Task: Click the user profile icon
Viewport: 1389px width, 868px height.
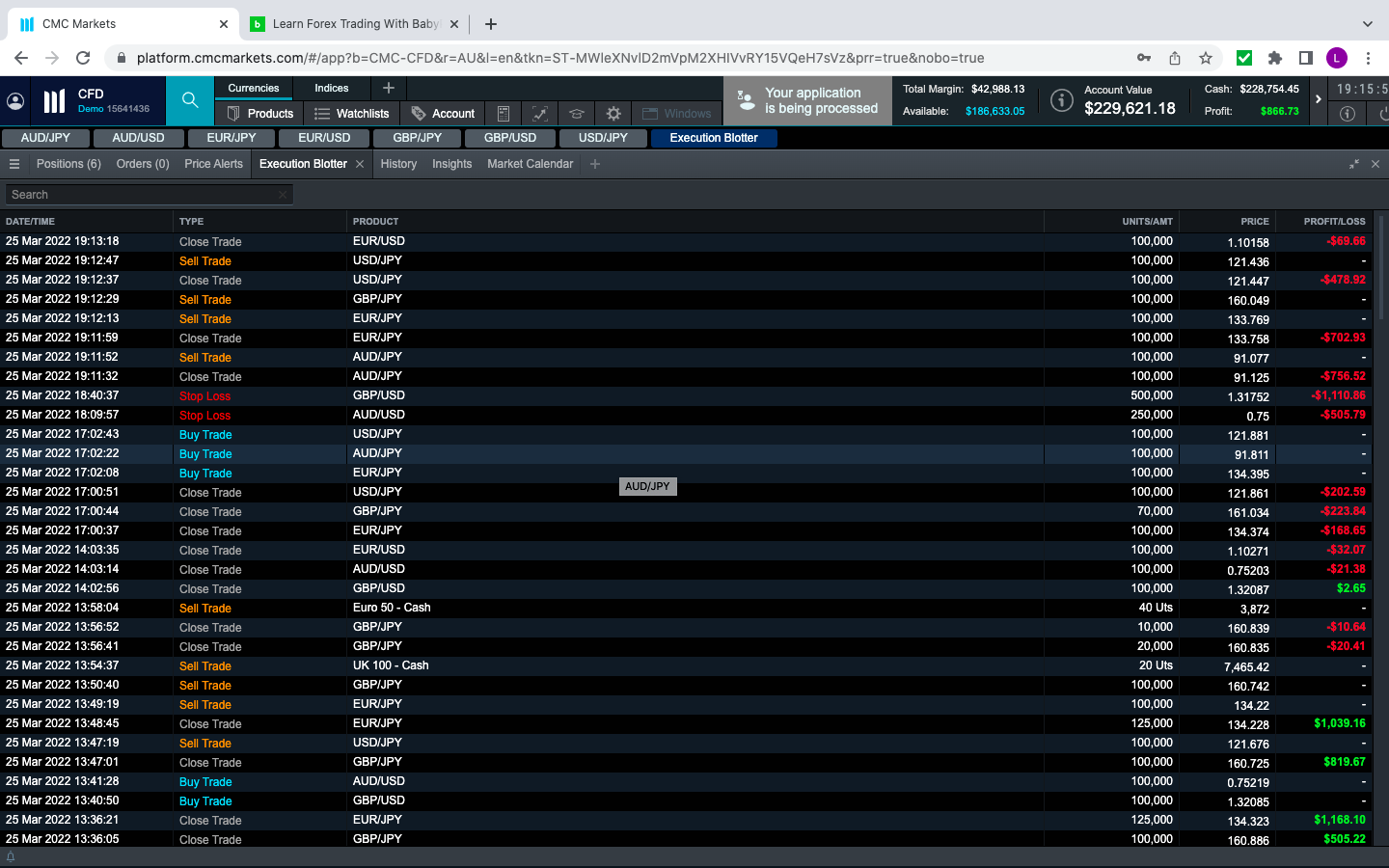Action: coord(15,100)
